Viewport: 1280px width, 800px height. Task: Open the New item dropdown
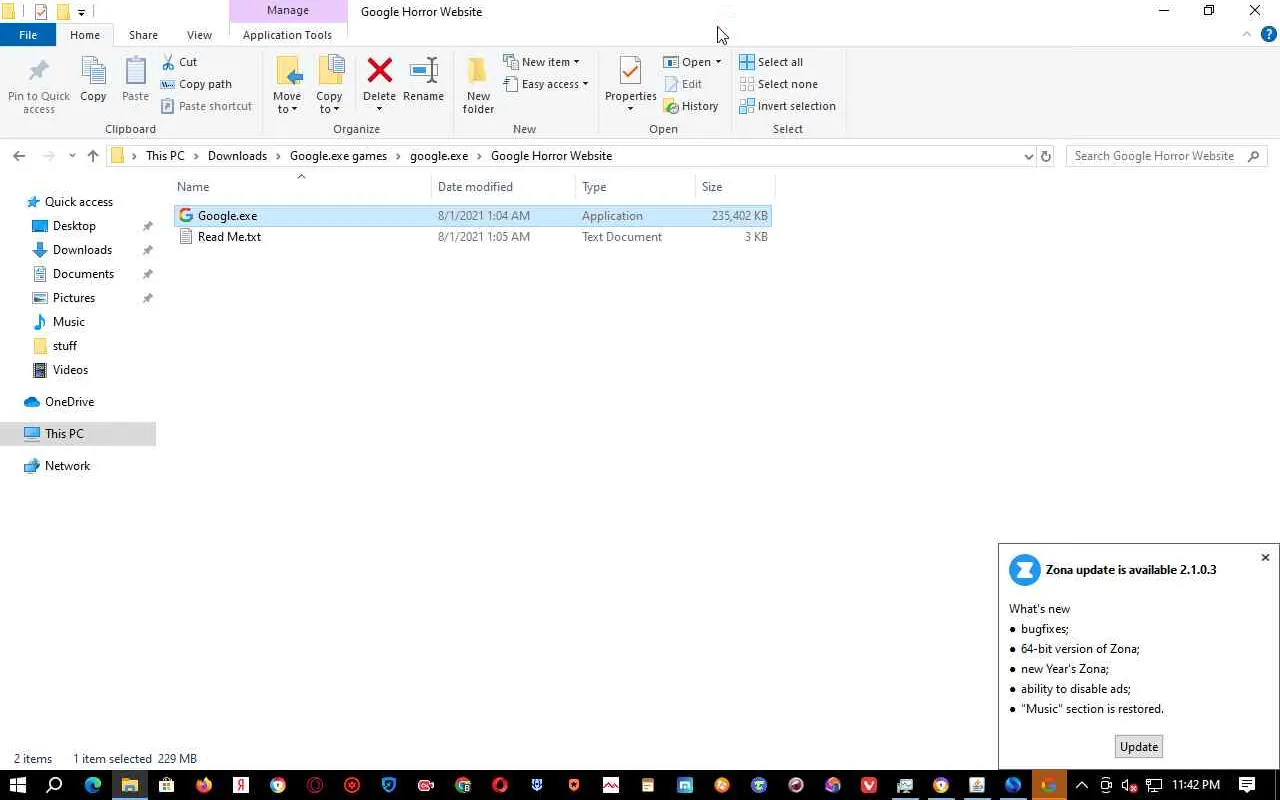(541, 62)
